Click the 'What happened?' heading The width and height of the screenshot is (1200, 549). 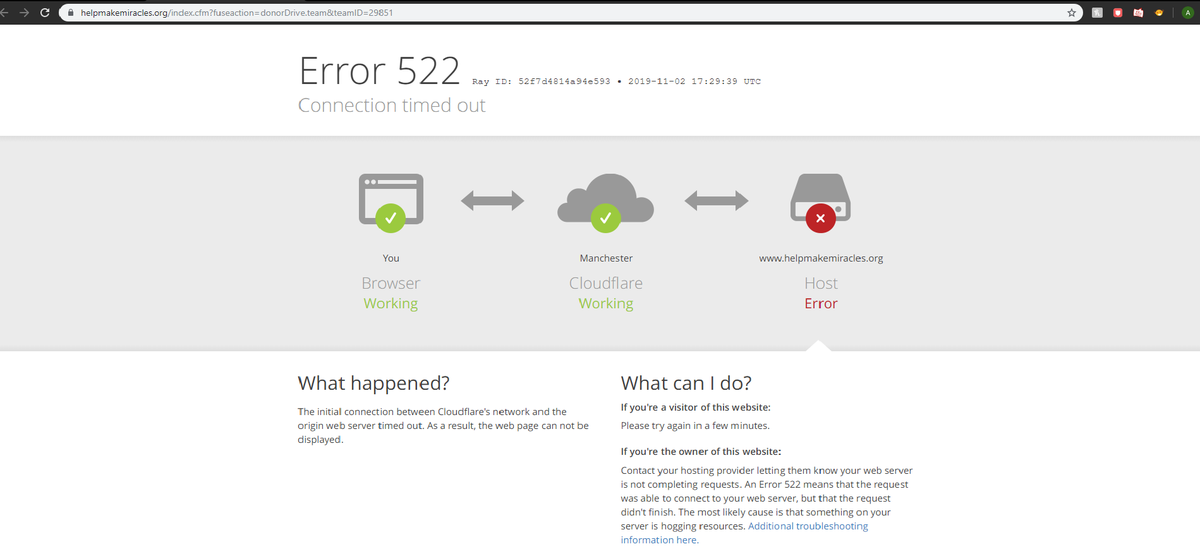tap(374, 383)
